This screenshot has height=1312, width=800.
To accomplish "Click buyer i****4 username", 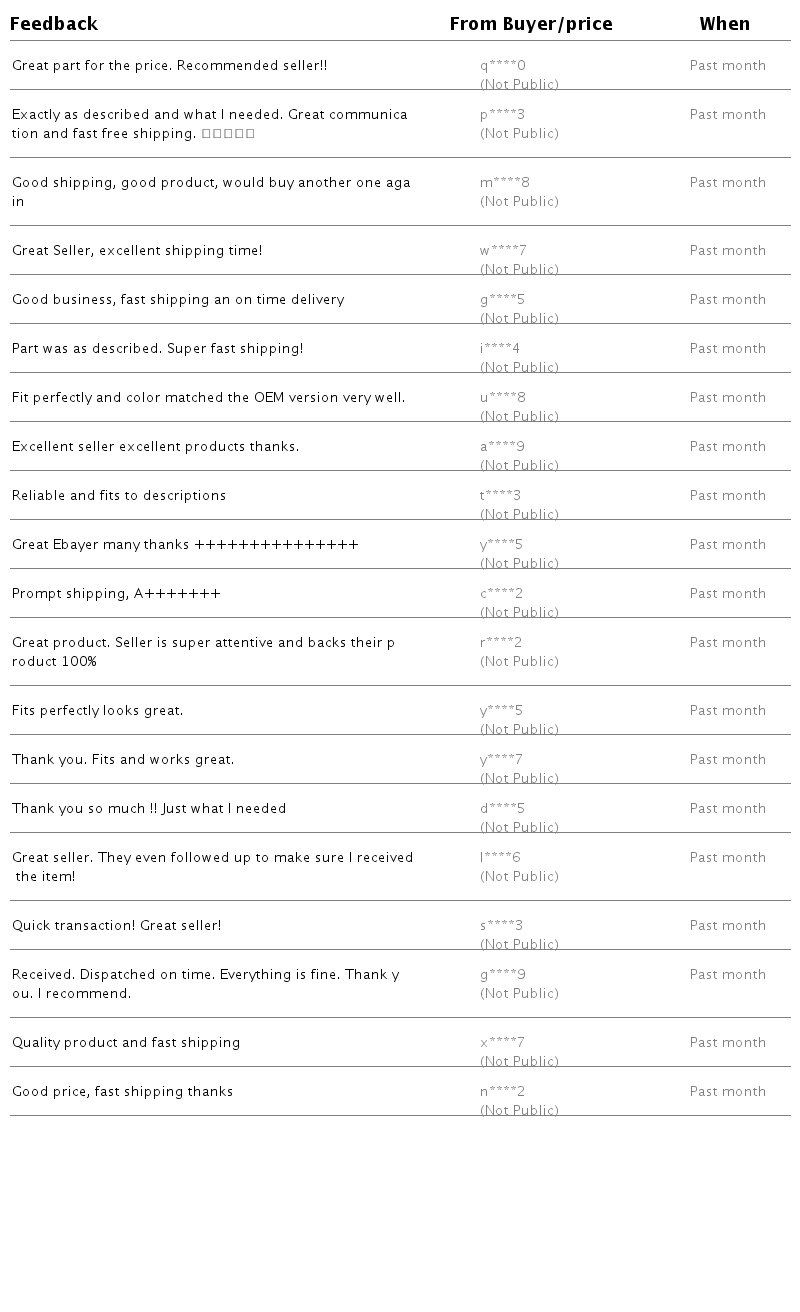I will tap(500, 349).
